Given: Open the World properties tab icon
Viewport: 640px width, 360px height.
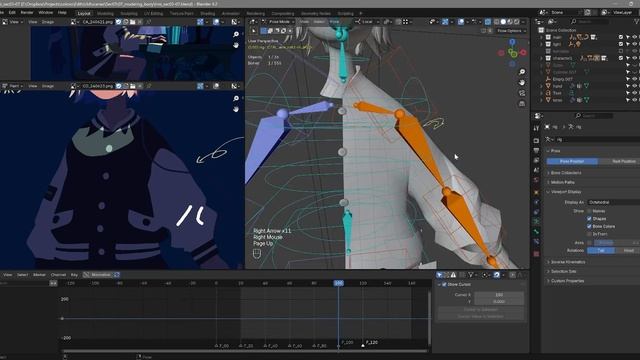Looking at the screenshot, I should [x=536, y=180].
